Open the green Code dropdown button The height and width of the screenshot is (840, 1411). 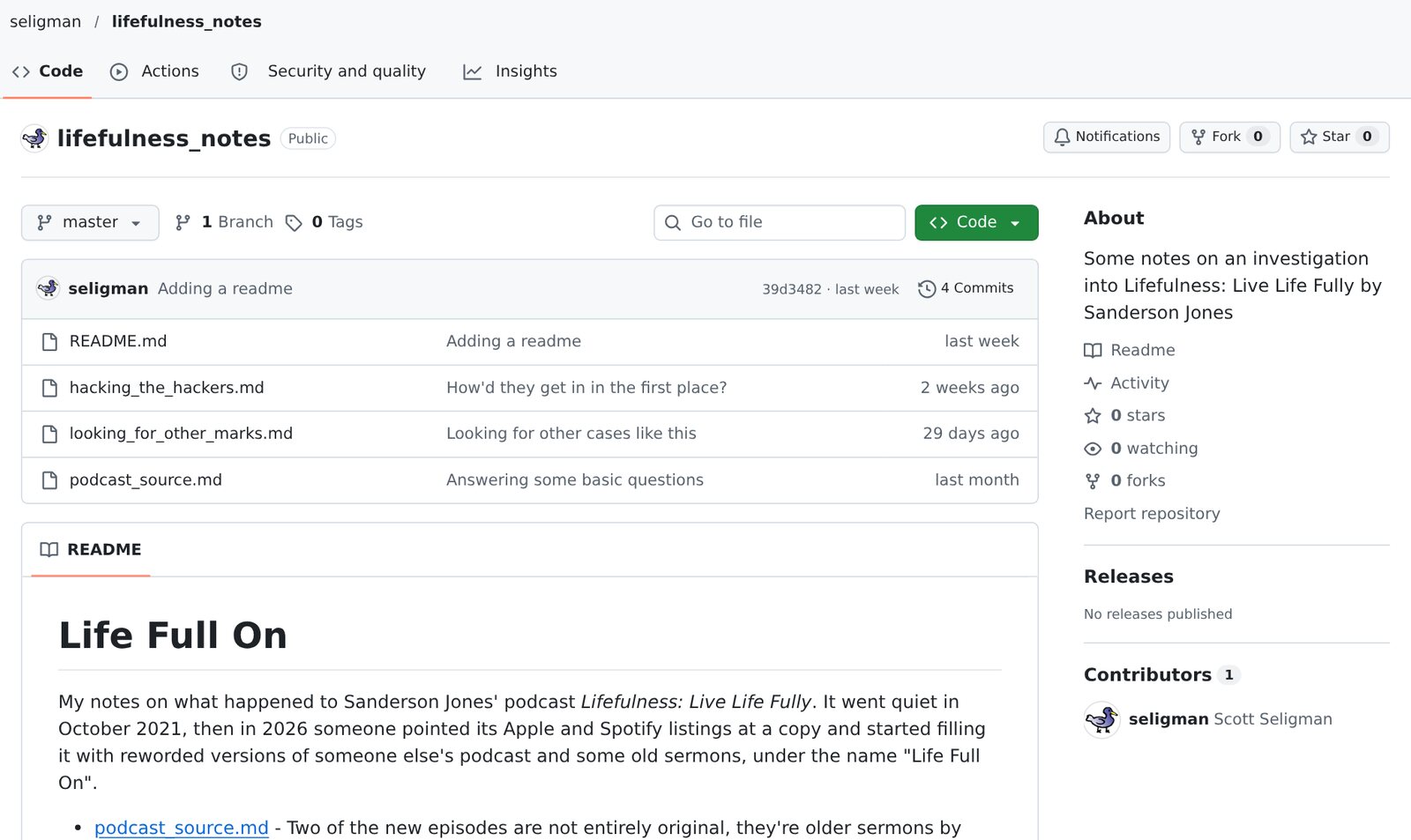coord(976,222)
